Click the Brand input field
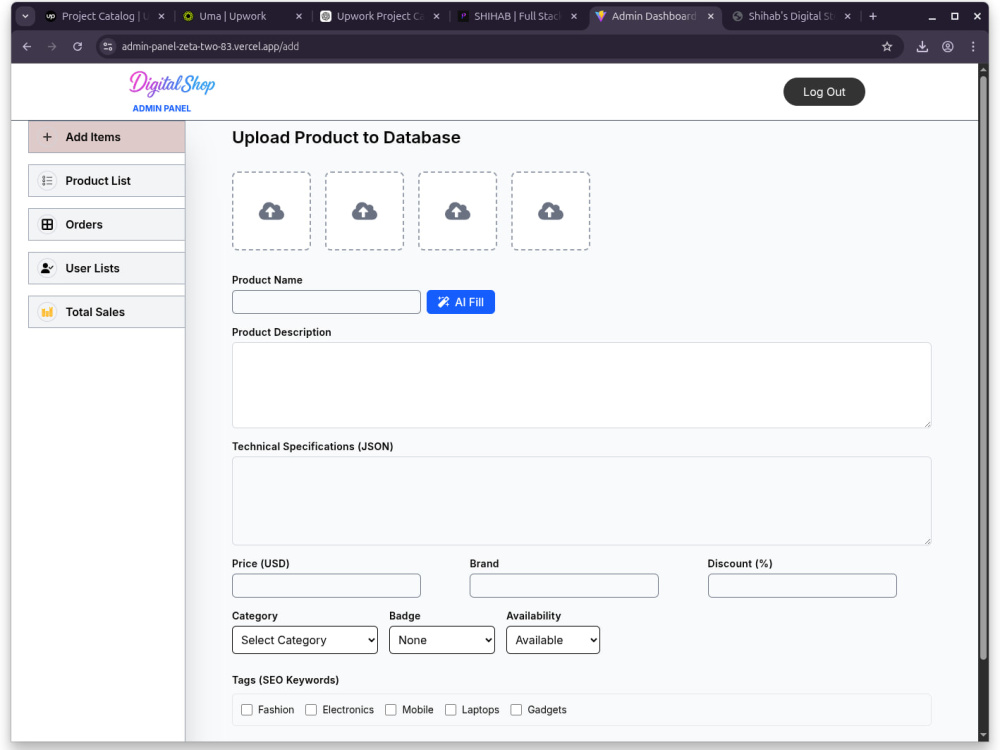 click(564, 585)
